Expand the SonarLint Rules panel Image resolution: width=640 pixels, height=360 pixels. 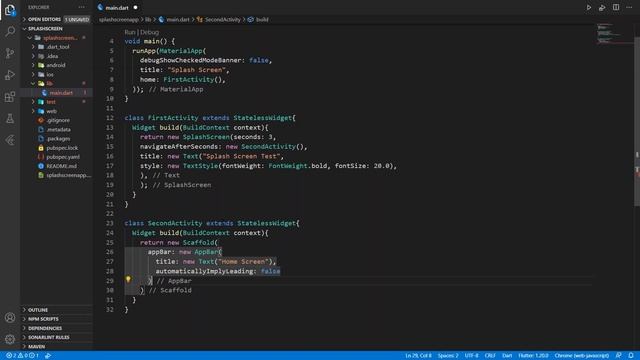(57, 337)
